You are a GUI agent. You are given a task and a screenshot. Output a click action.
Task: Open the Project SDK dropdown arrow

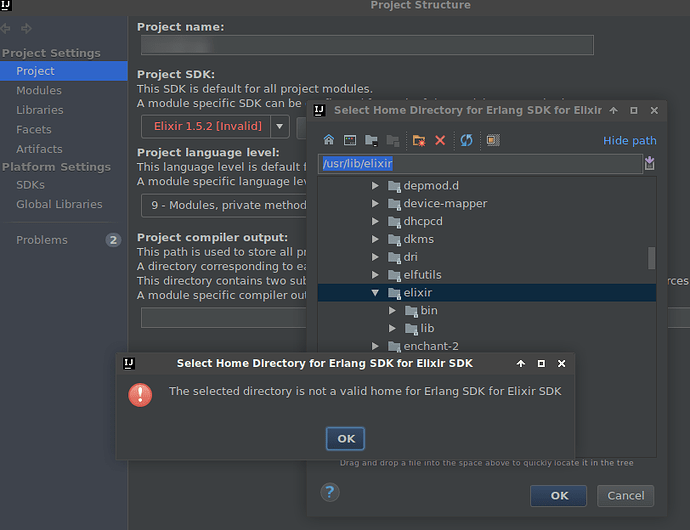click(279, 126)
